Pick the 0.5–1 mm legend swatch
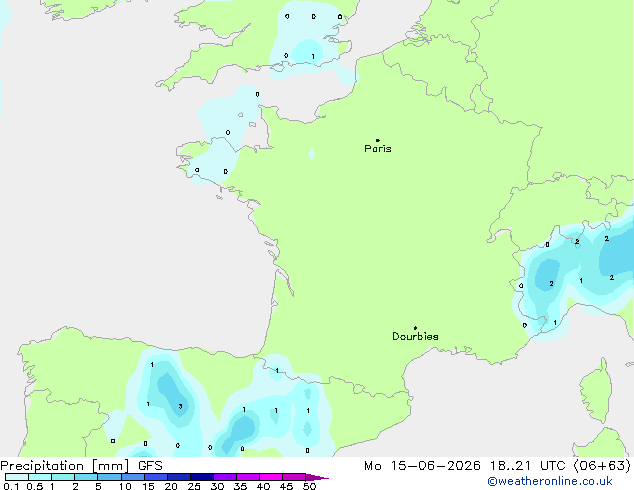This screenshot has width=634, height=490. pyautogui.click(x=40, y=477)
